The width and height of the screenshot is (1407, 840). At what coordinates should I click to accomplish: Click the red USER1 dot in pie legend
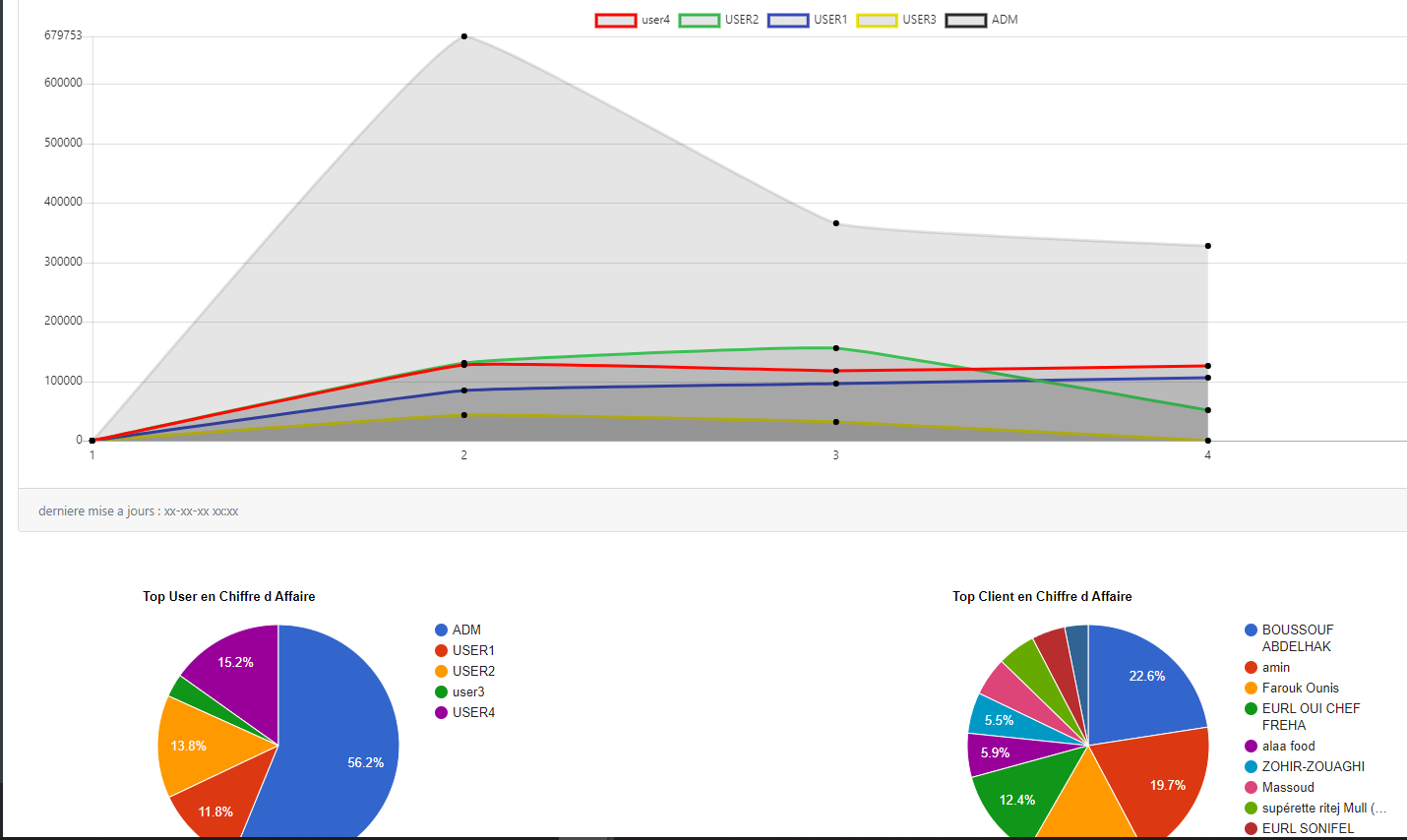click(x=442, y=651)
